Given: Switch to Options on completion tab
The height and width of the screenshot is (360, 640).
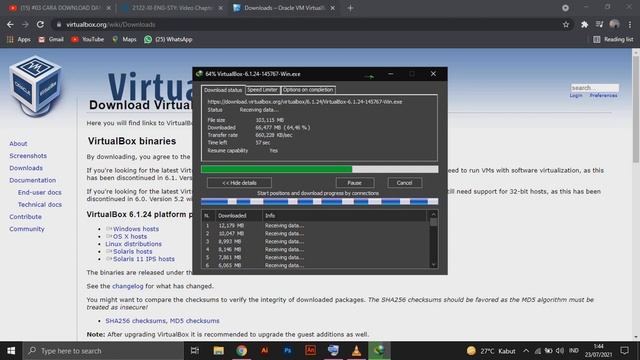Looking at the screenshot, I should (x=308, y=90).
